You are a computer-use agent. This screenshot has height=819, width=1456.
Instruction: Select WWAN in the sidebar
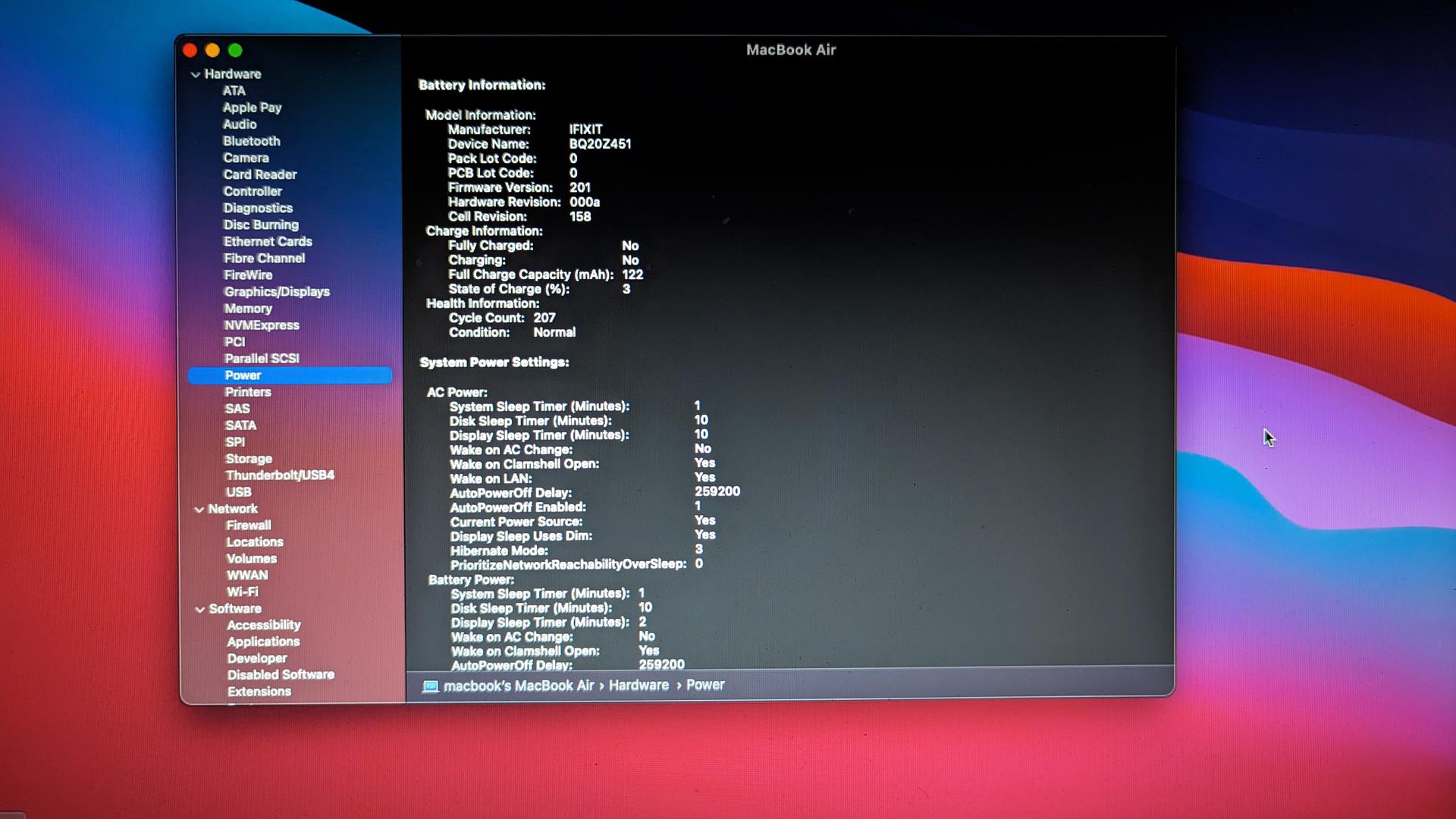[247, 576]
